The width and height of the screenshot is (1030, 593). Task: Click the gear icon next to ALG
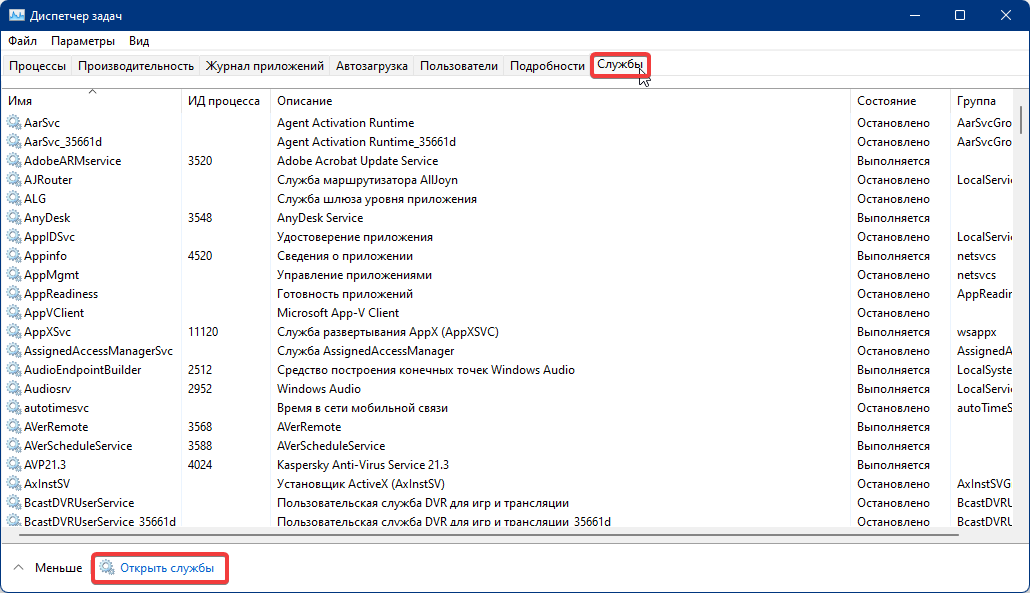[x=14, y=198]
